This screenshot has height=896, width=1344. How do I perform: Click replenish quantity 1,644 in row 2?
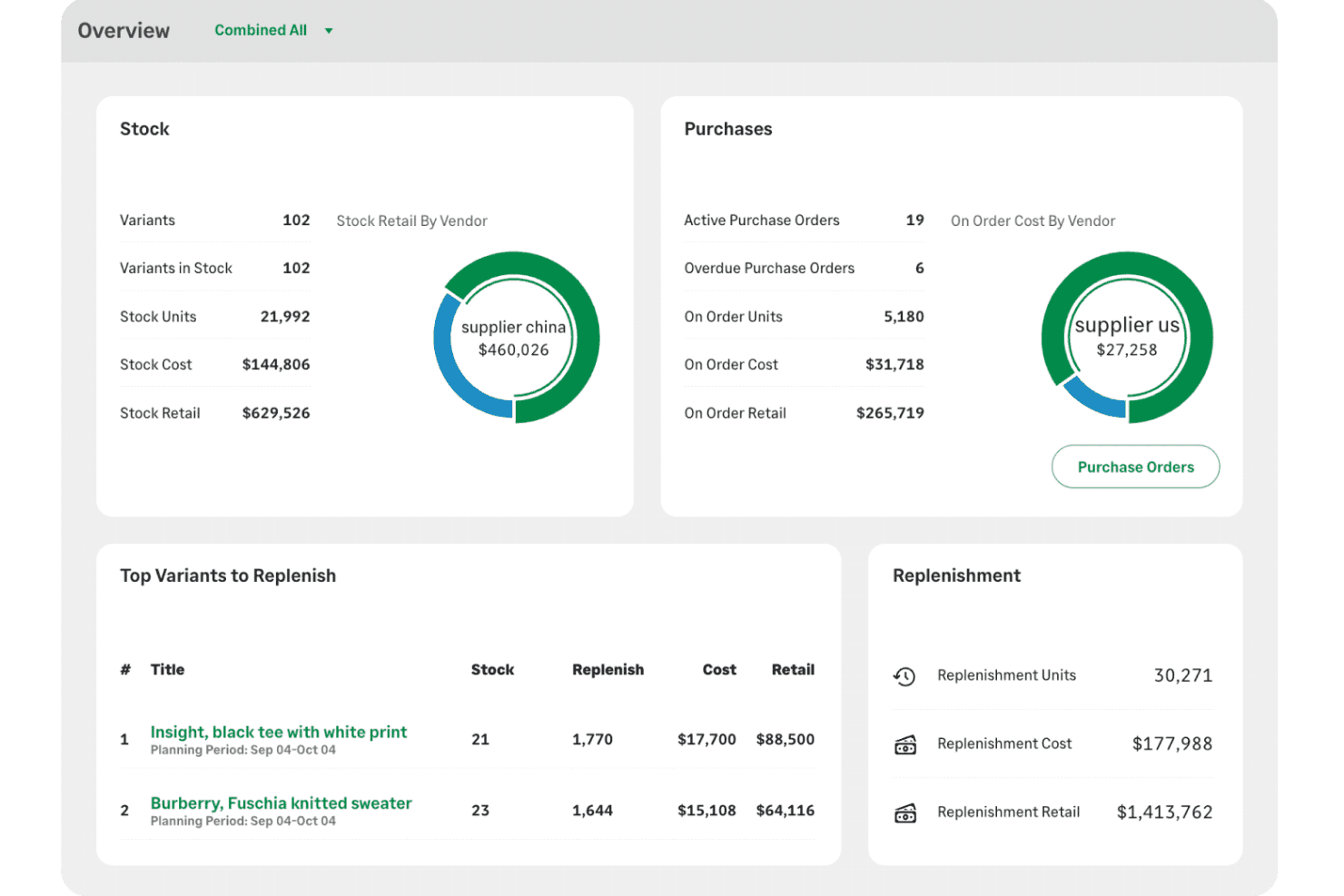tap(592, 811)
